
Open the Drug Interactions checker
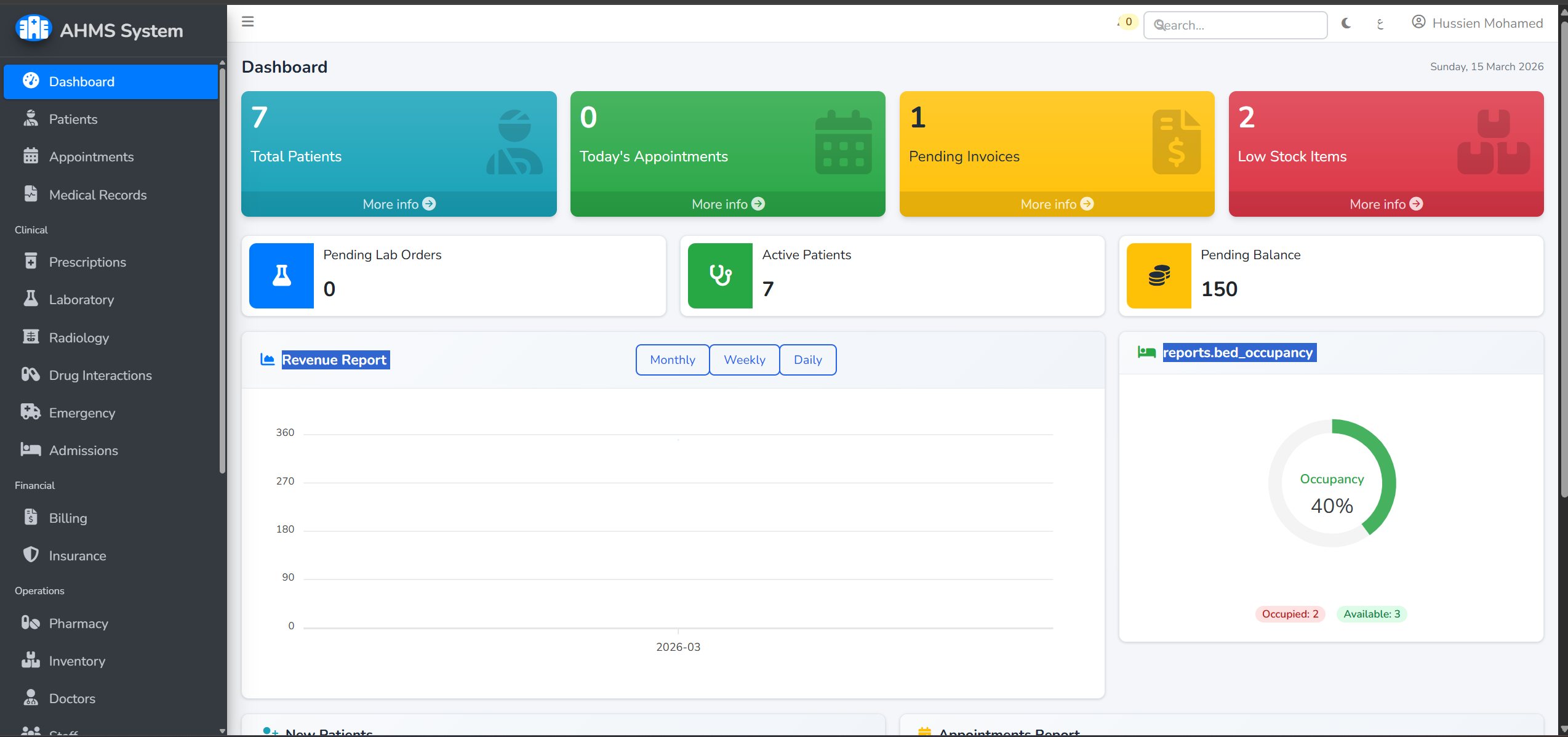(100, 375)
